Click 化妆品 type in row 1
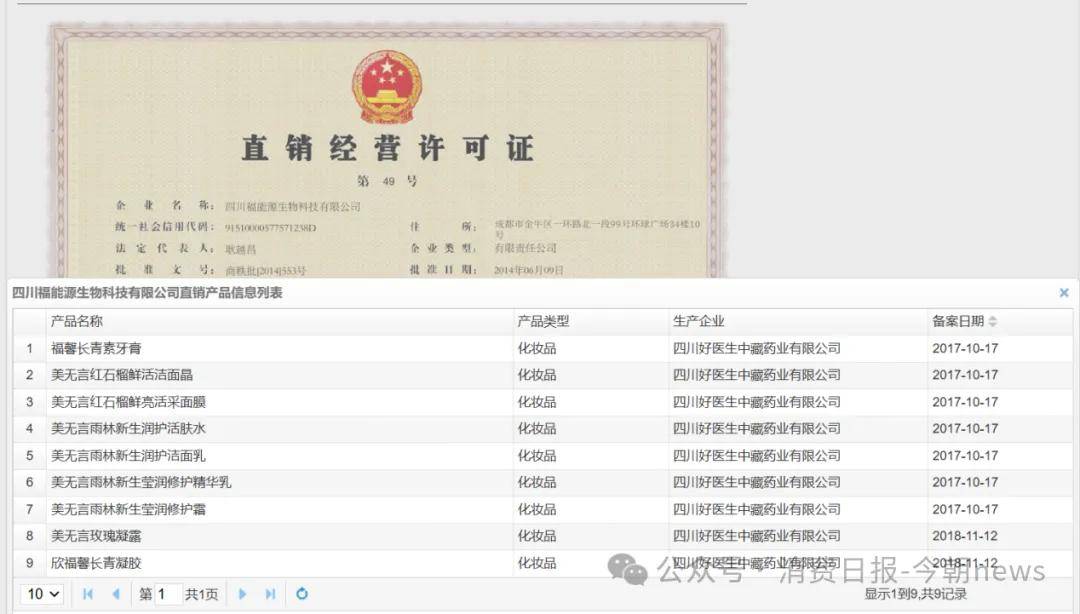This screenshot has width=1080, height=614. (x=537, y=348)
